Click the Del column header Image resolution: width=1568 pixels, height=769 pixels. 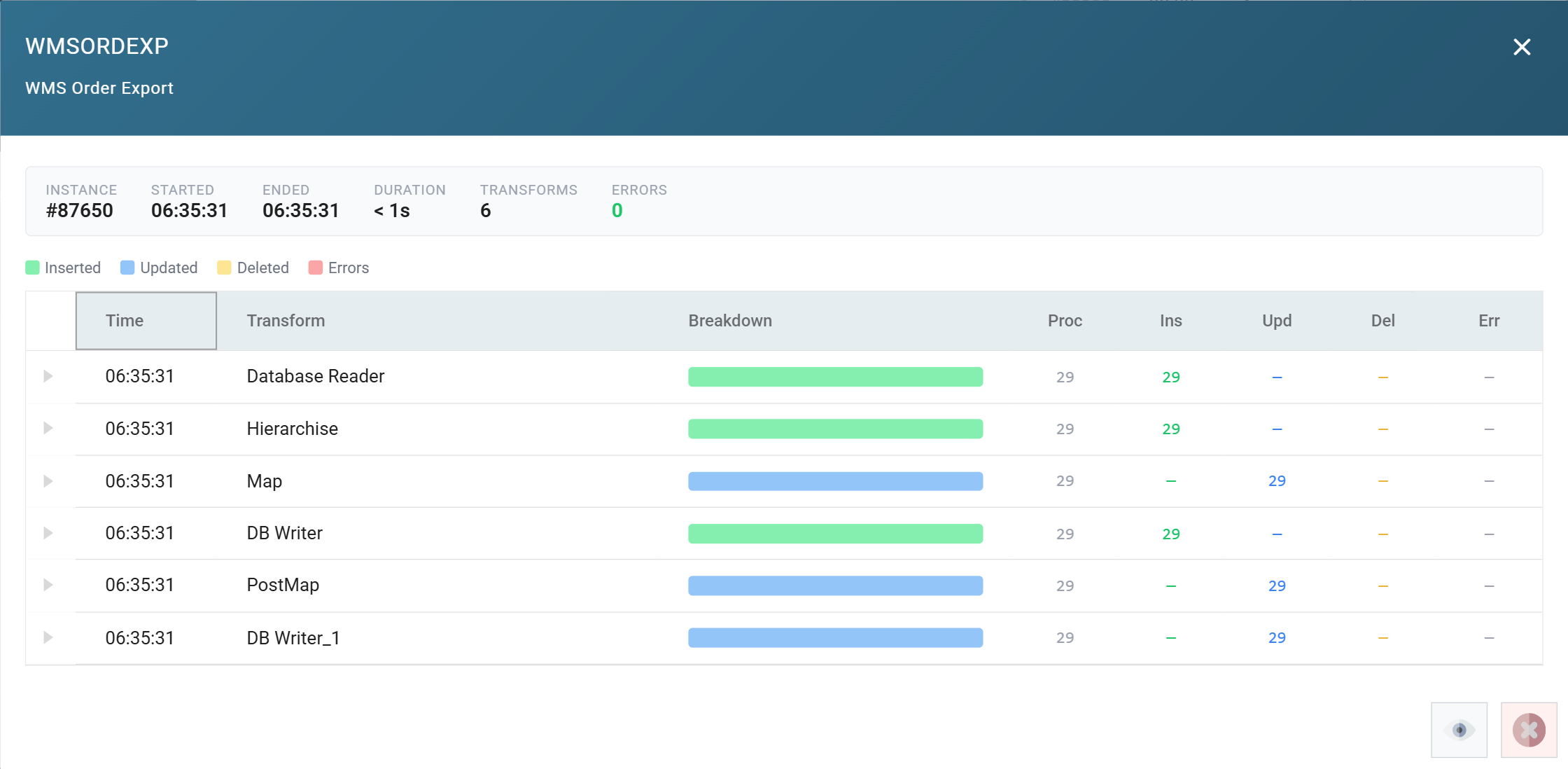point(1383,321)
